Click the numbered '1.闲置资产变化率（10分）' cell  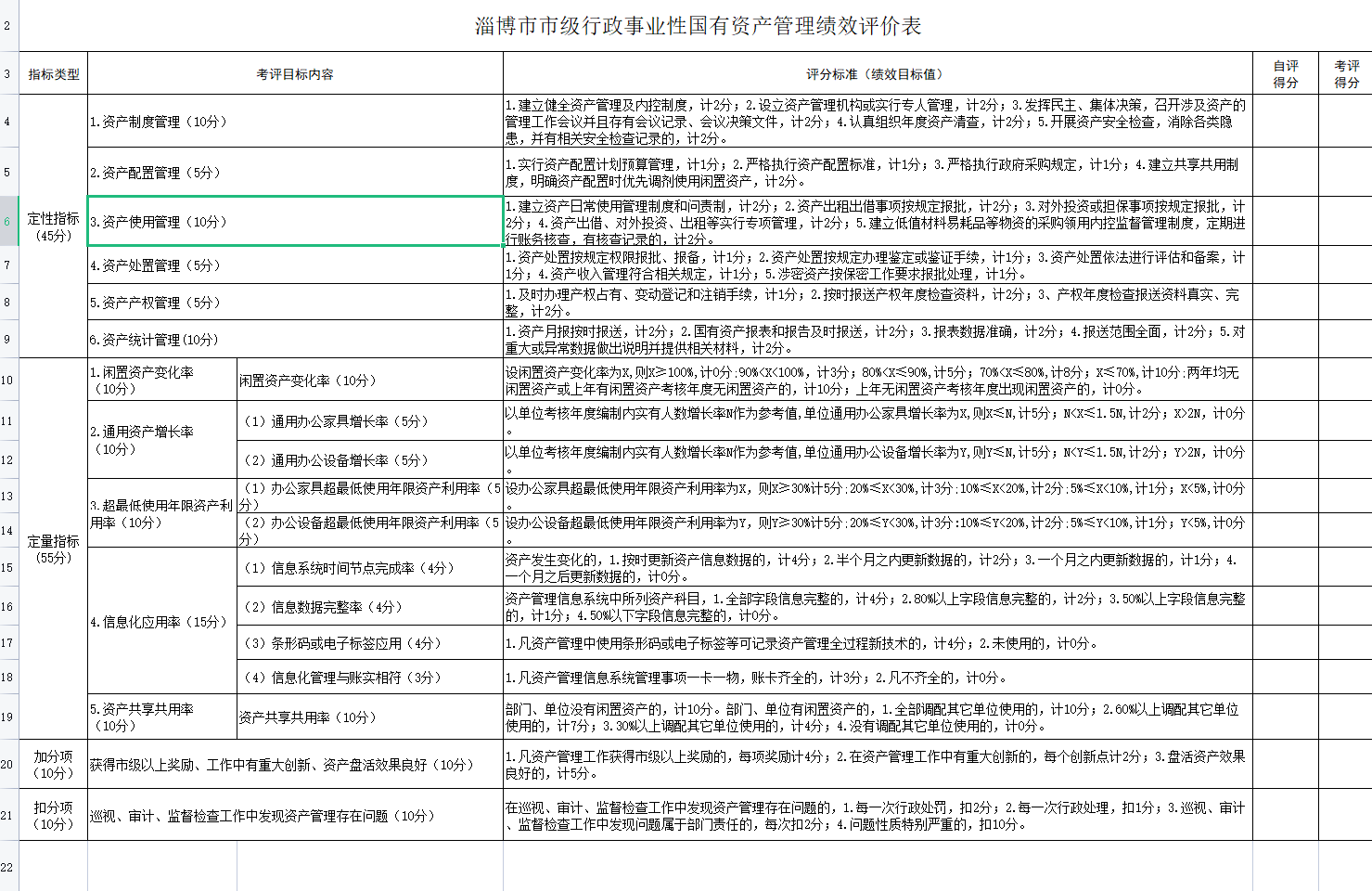pos(162,380)
